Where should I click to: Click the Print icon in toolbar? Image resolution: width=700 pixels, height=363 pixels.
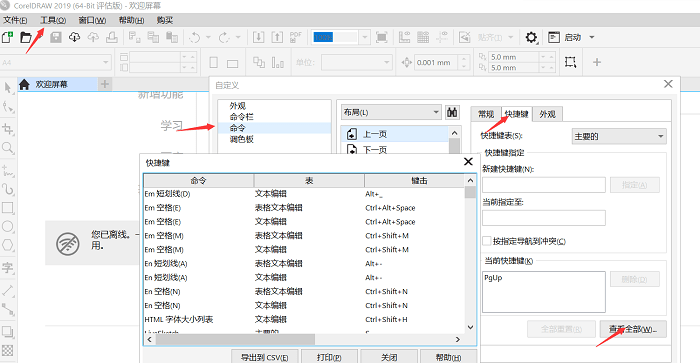112,37
